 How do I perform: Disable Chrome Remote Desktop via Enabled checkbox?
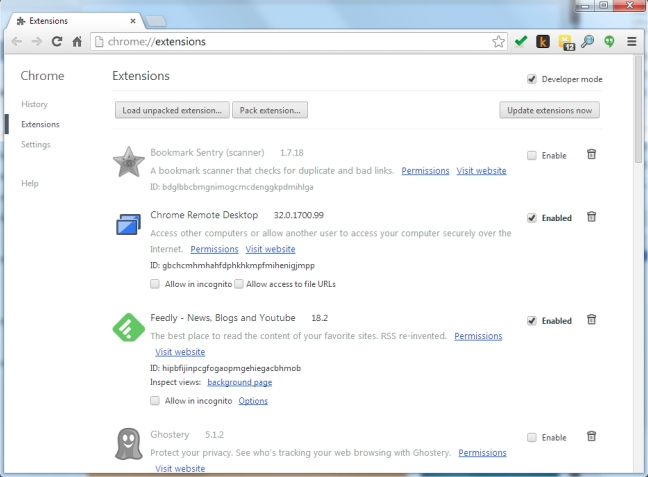(x=532, y=218)
